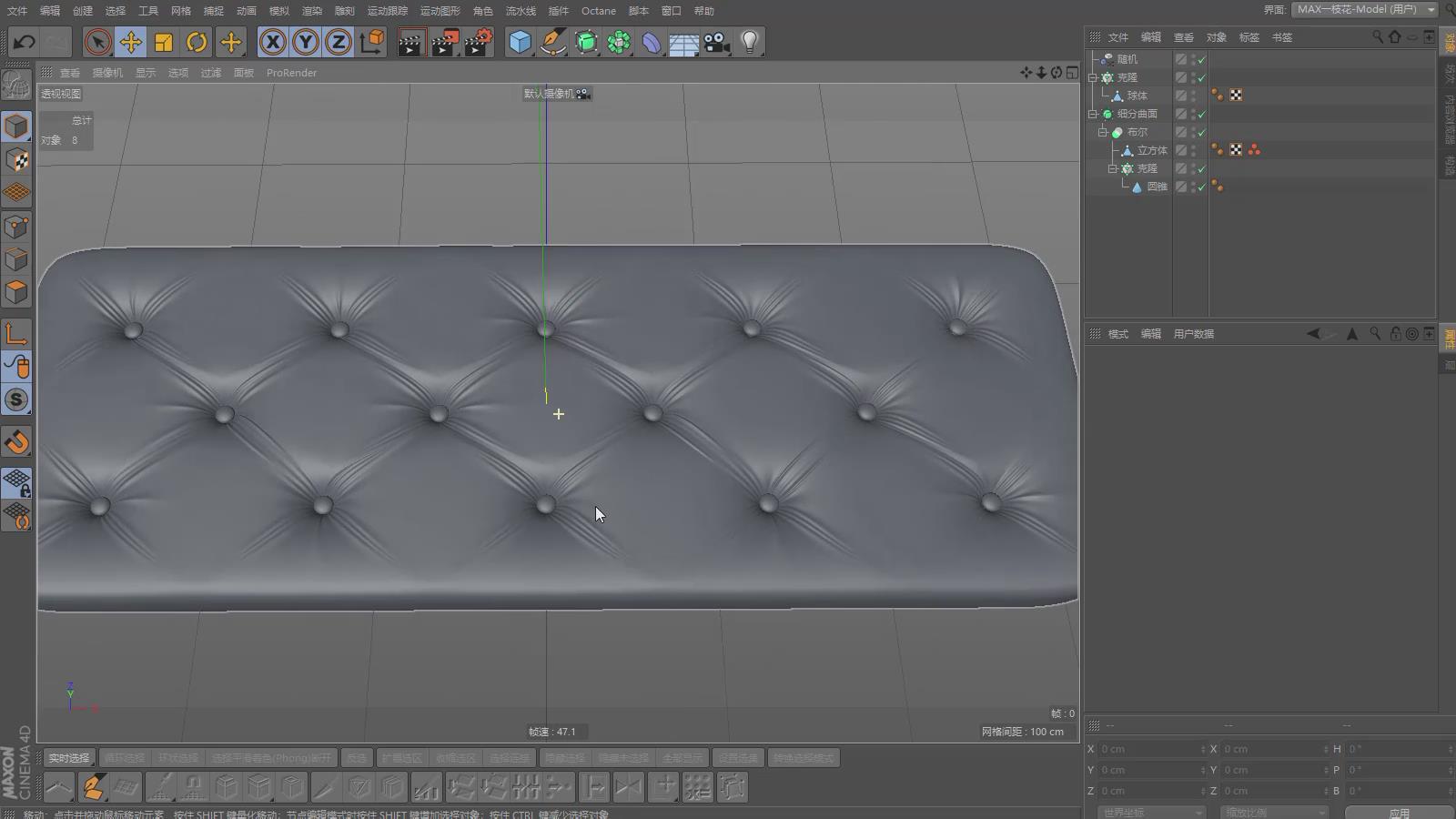Open the 运动图形 menu

click(440, 11)
